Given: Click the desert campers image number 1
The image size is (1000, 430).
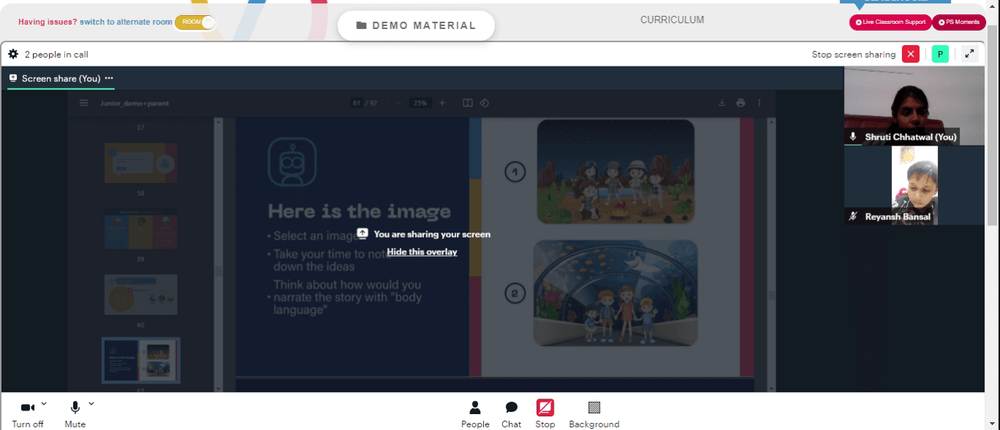Looking at the screenshot, I should point(615,172).
